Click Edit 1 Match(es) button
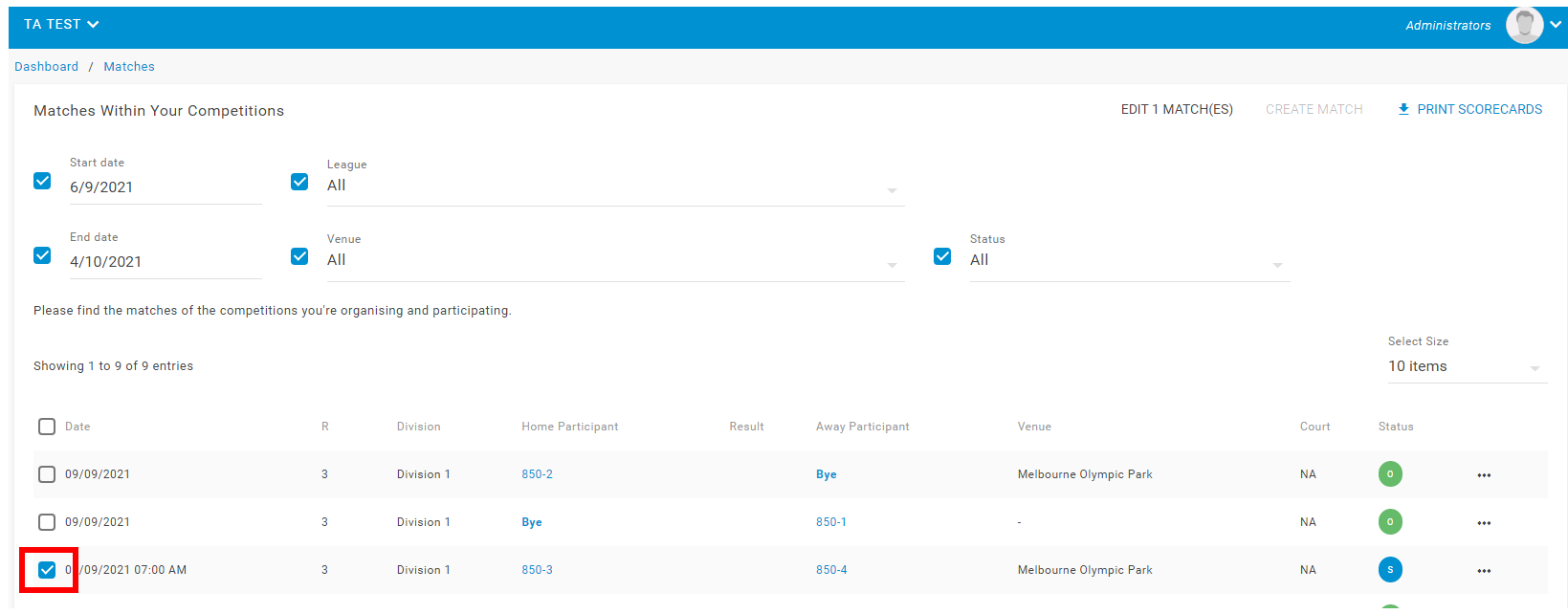Screen dimensions: 1568x614 point(1177,110)
